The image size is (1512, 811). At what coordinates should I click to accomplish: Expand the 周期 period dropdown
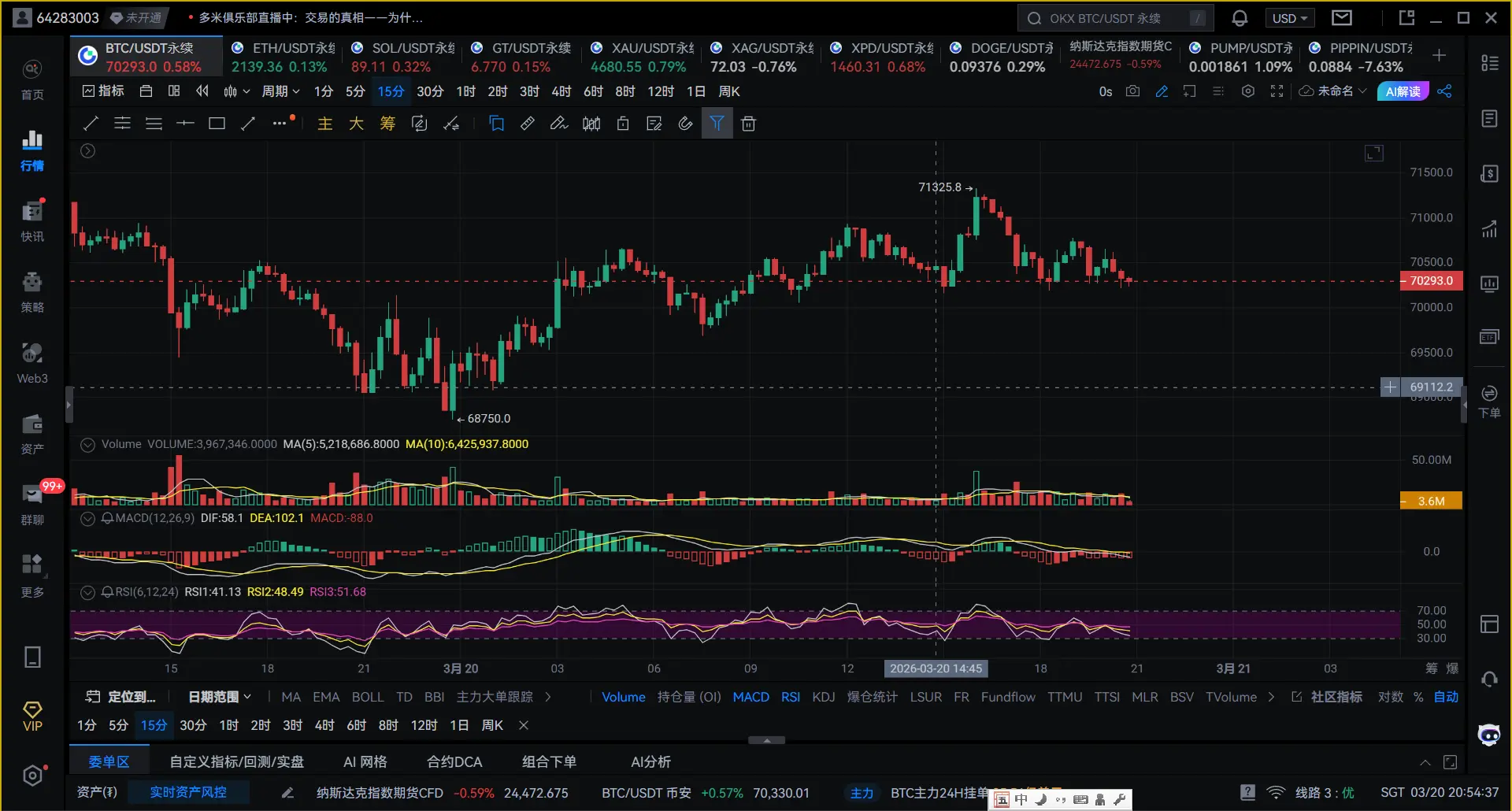(280, 91)
